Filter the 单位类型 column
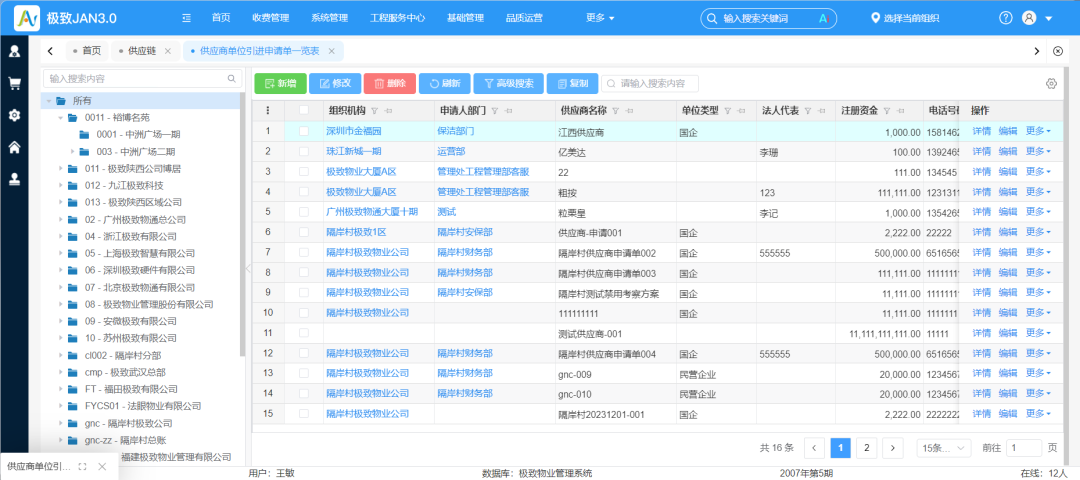Image resolution: width=1080 pixels, height=480 pixels. [x=727, y=111]
